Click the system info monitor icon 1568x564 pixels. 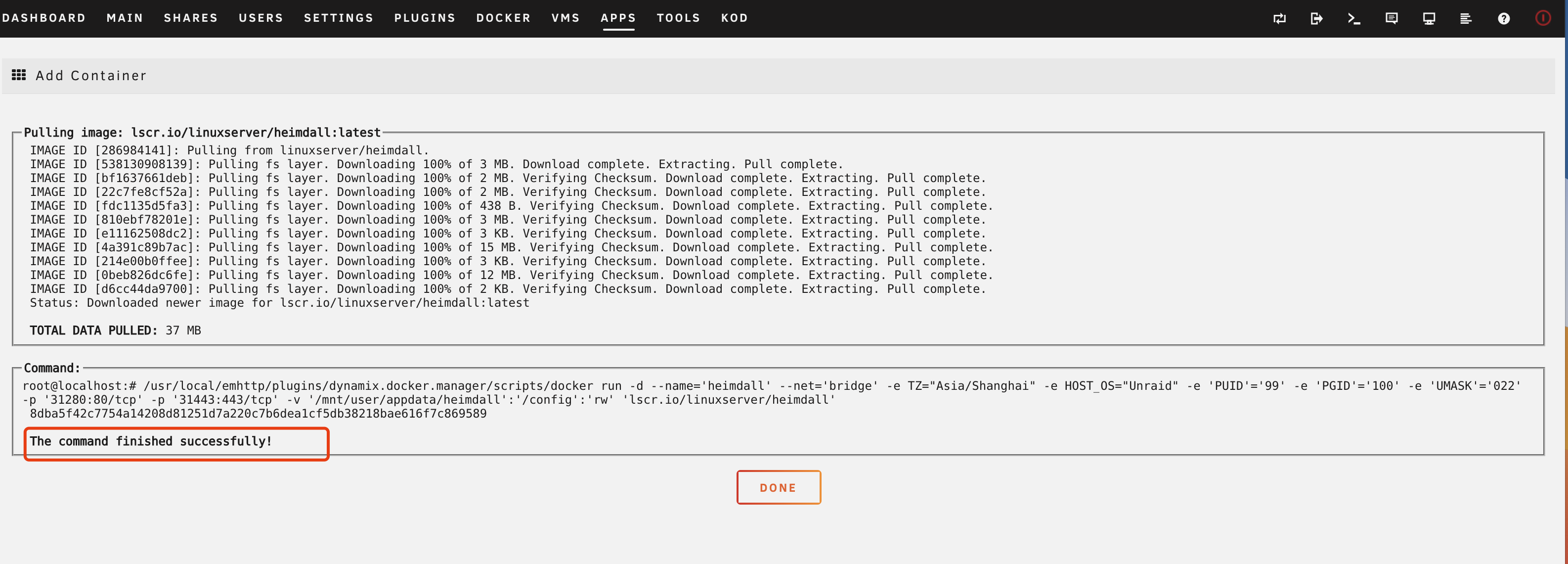1429,18
